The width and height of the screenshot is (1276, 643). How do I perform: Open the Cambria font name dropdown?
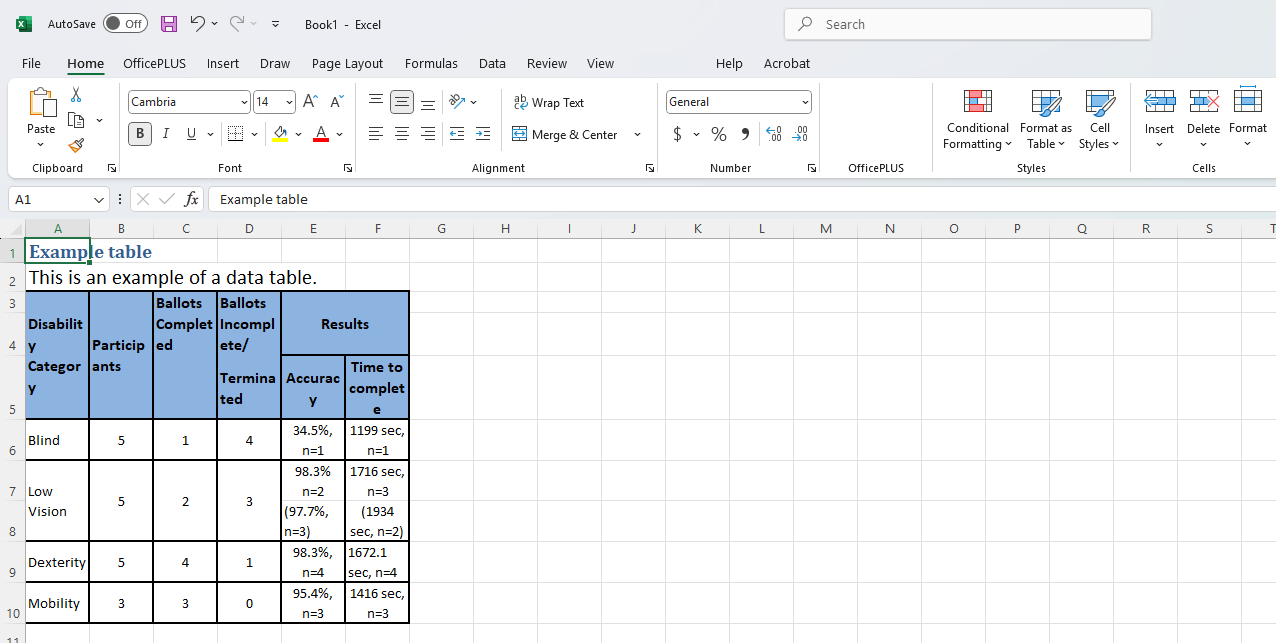[x=244, y=102]
